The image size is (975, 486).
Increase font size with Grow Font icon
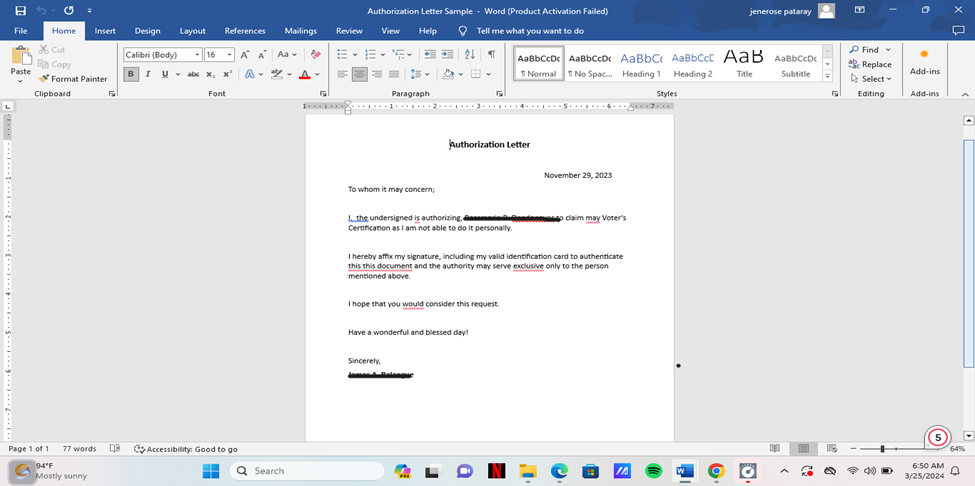pos(245,55)
